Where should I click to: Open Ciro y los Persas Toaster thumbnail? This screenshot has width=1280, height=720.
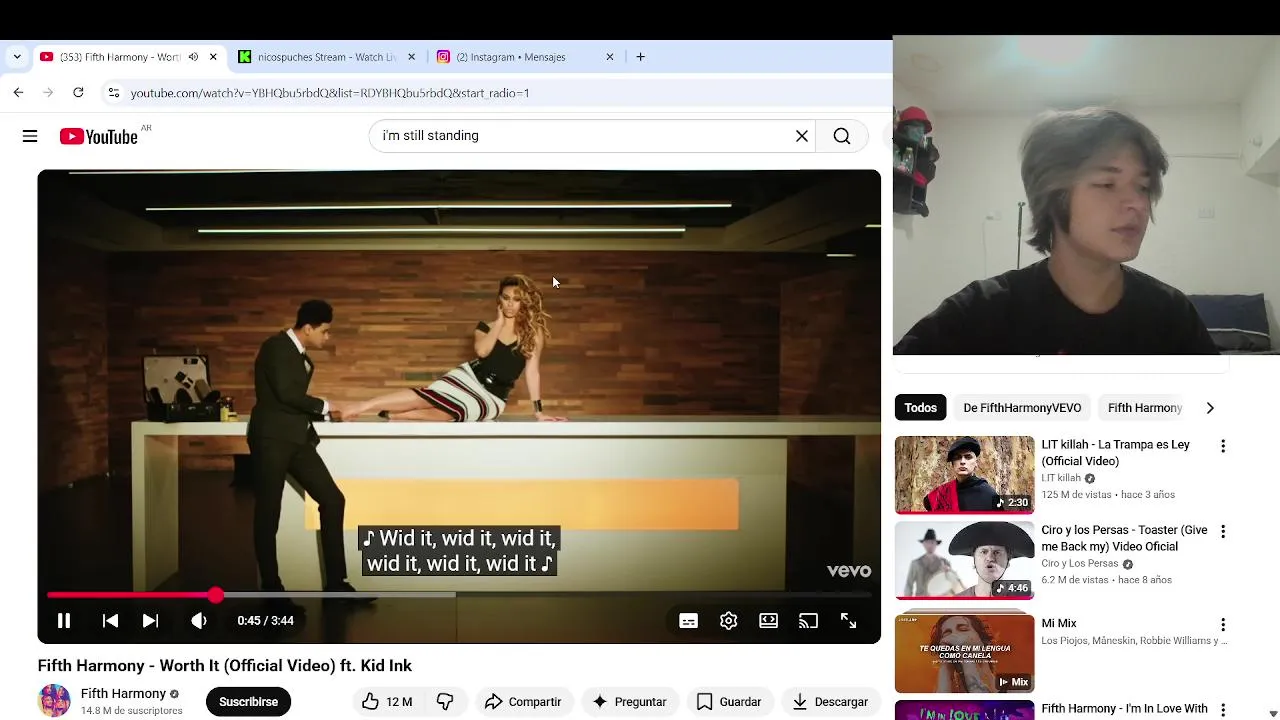coord(965,560)
